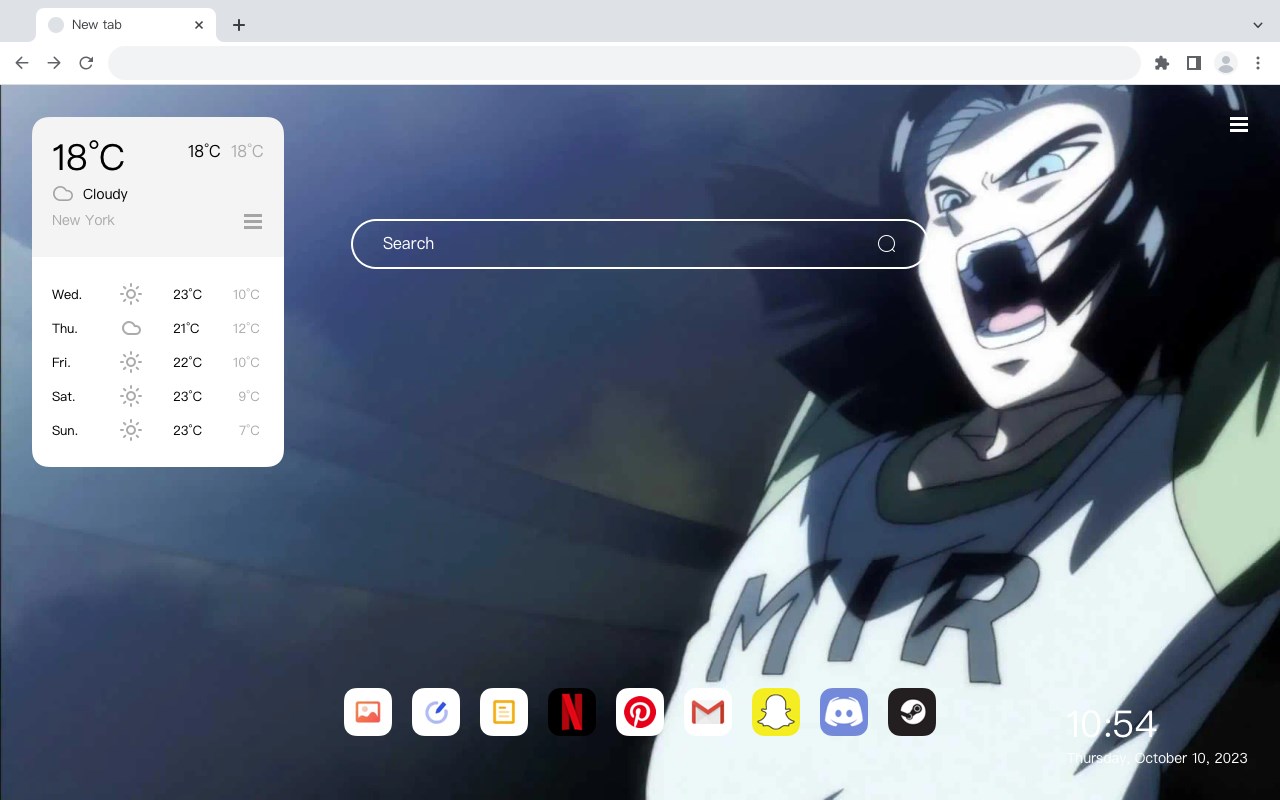Open the yellow notes icon
The width and height of the screenshot is (1280, 800).
pos(504,712)
